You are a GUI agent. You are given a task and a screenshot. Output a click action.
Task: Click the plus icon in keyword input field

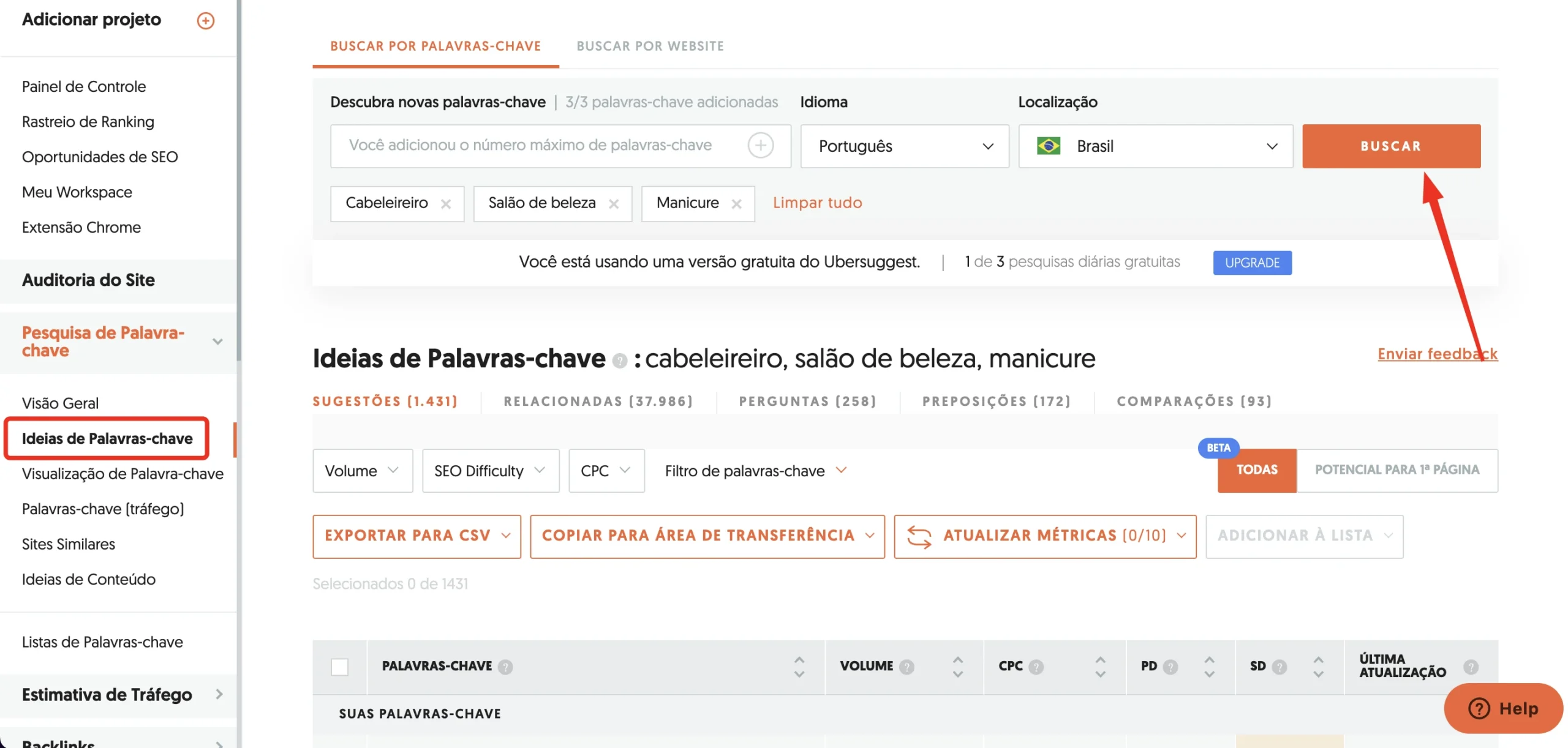[x=760, y=146]
